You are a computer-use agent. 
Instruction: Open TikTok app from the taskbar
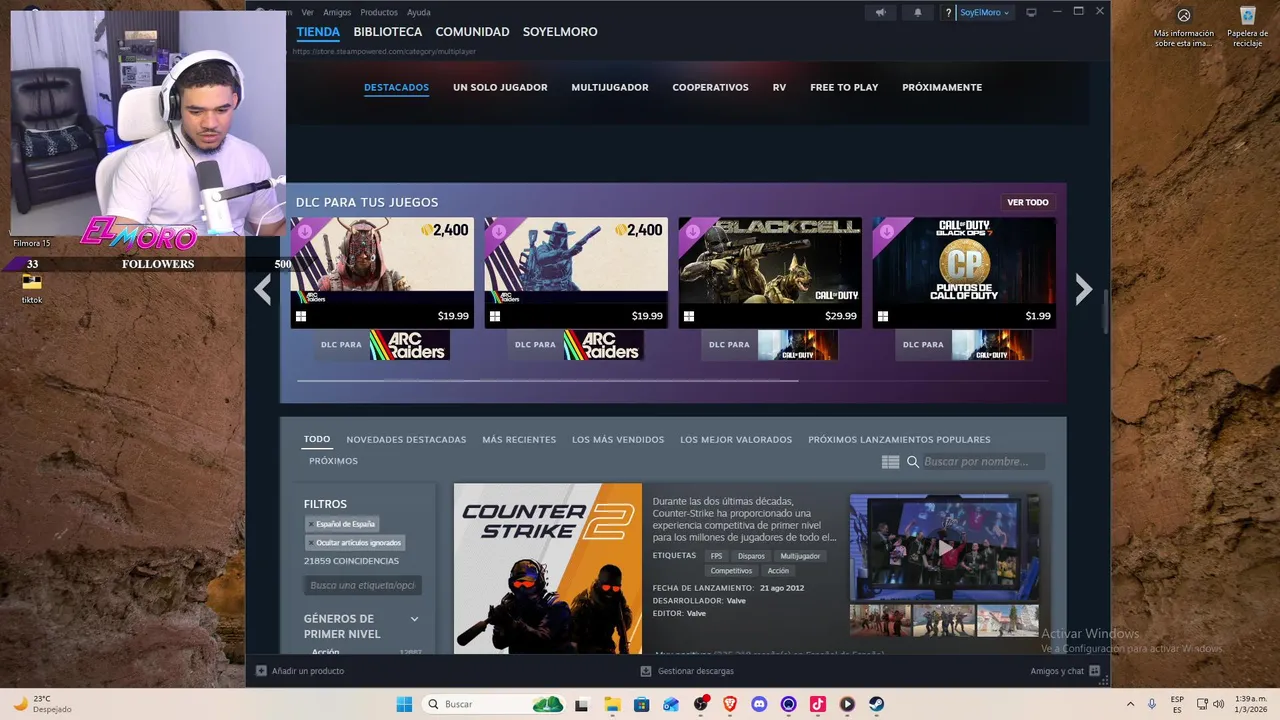coord(817,704)
